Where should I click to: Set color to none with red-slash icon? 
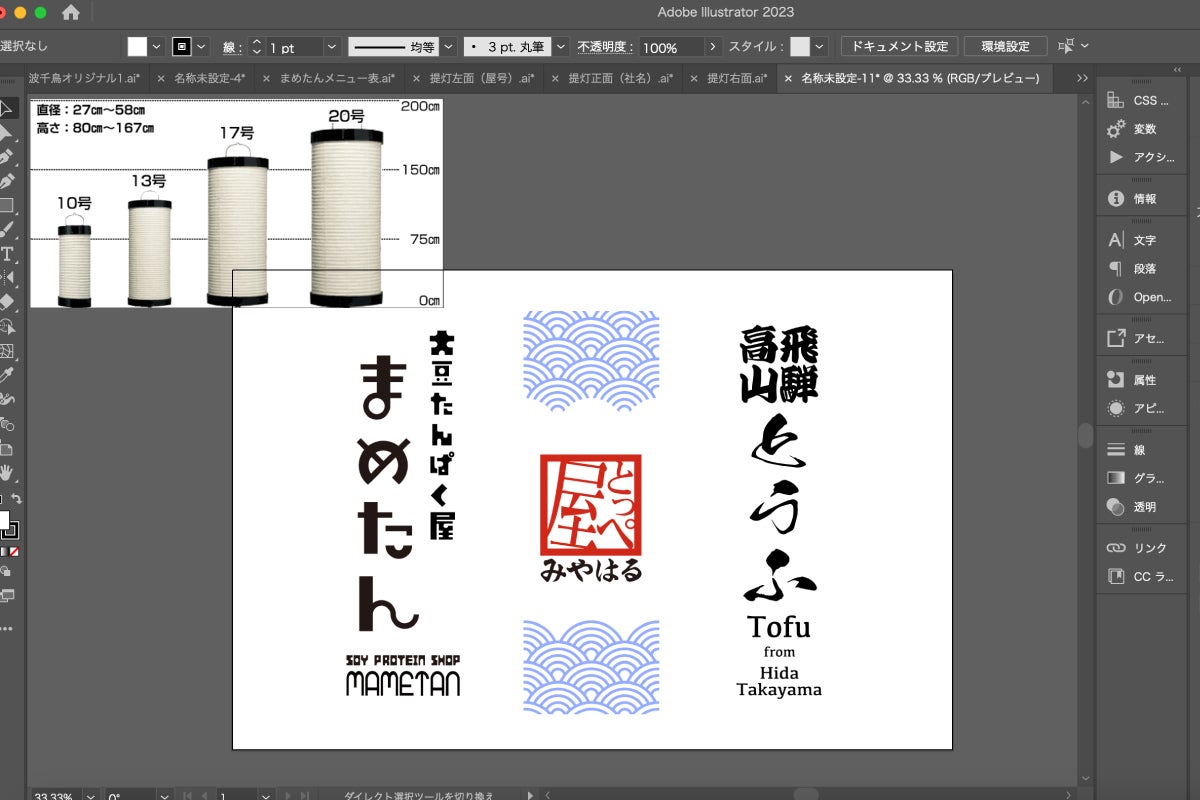14,551
